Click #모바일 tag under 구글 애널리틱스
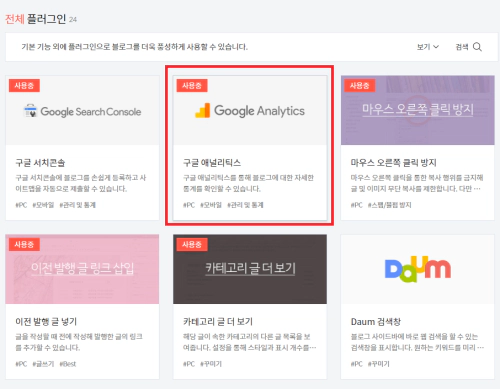This screenshot has height=389, width=500. (x=211, y=205)
